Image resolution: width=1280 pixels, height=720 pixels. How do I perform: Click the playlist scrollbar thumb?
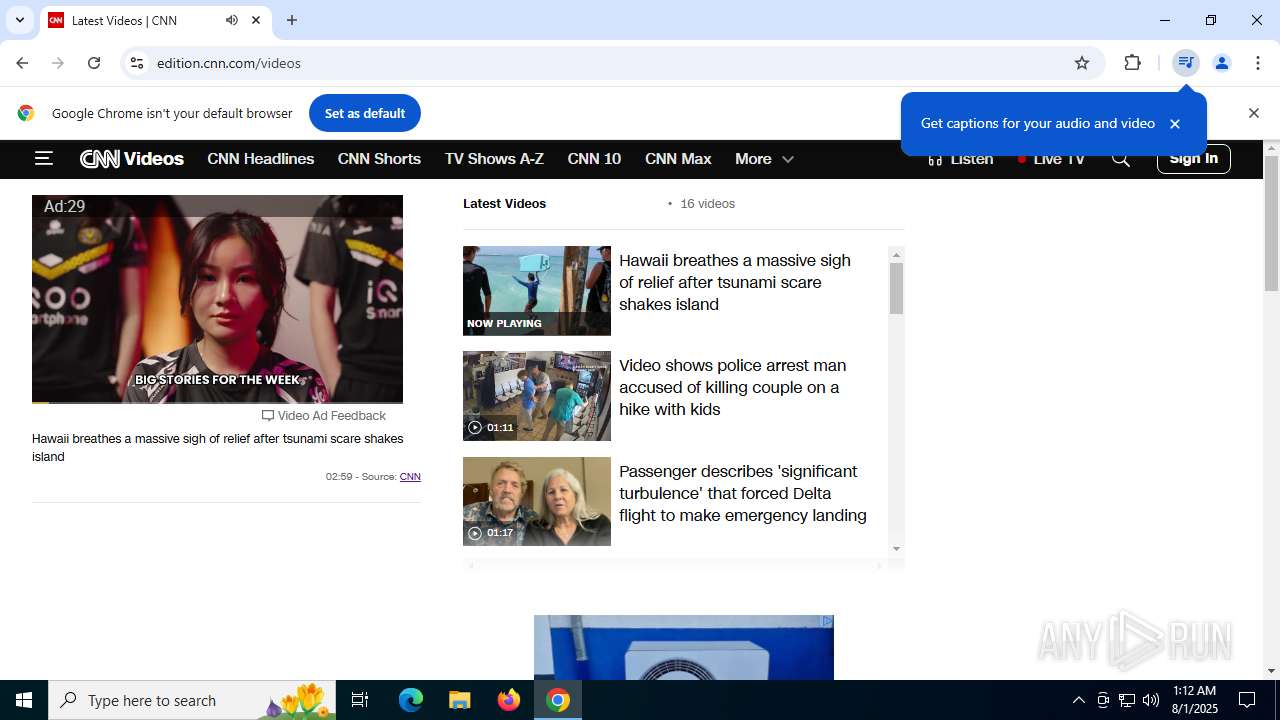(x=896, y=289)
